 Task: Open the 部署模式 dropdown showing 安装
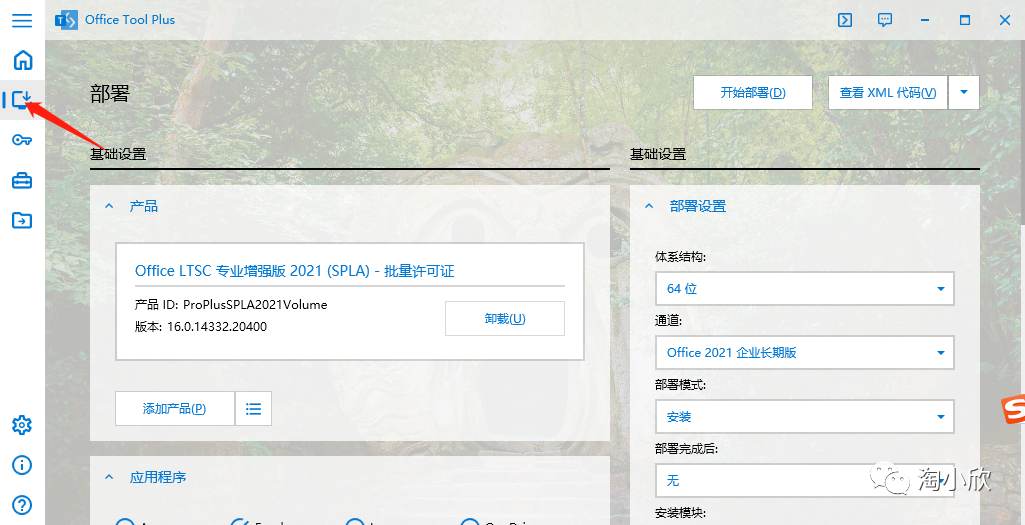[x=805, y=416]
